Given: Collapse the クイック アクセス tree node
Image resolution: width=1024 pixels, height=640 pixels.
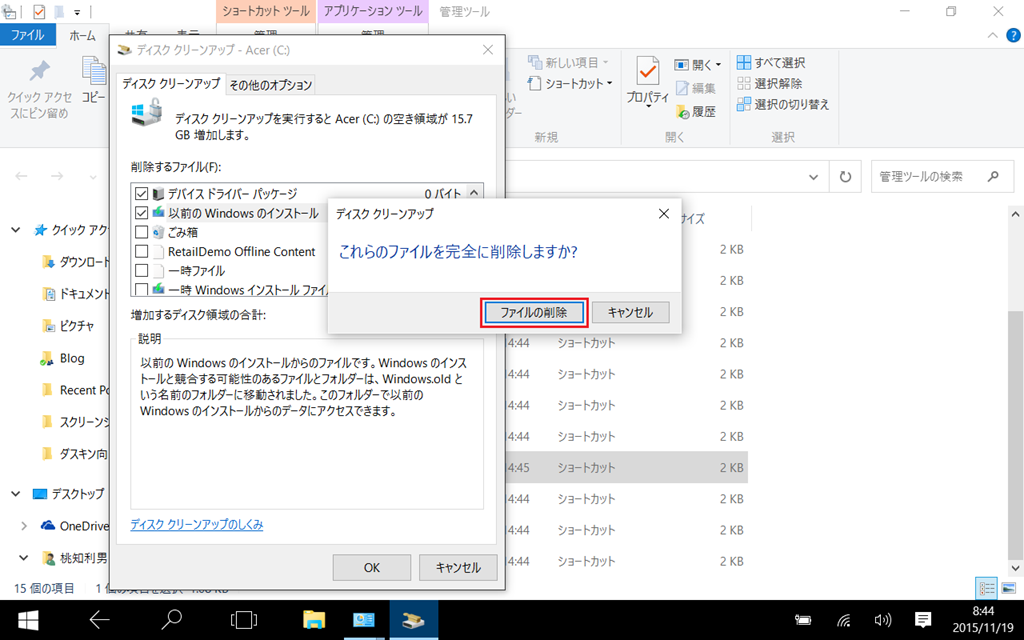Looking at the screenshot, I should [16, 230].
